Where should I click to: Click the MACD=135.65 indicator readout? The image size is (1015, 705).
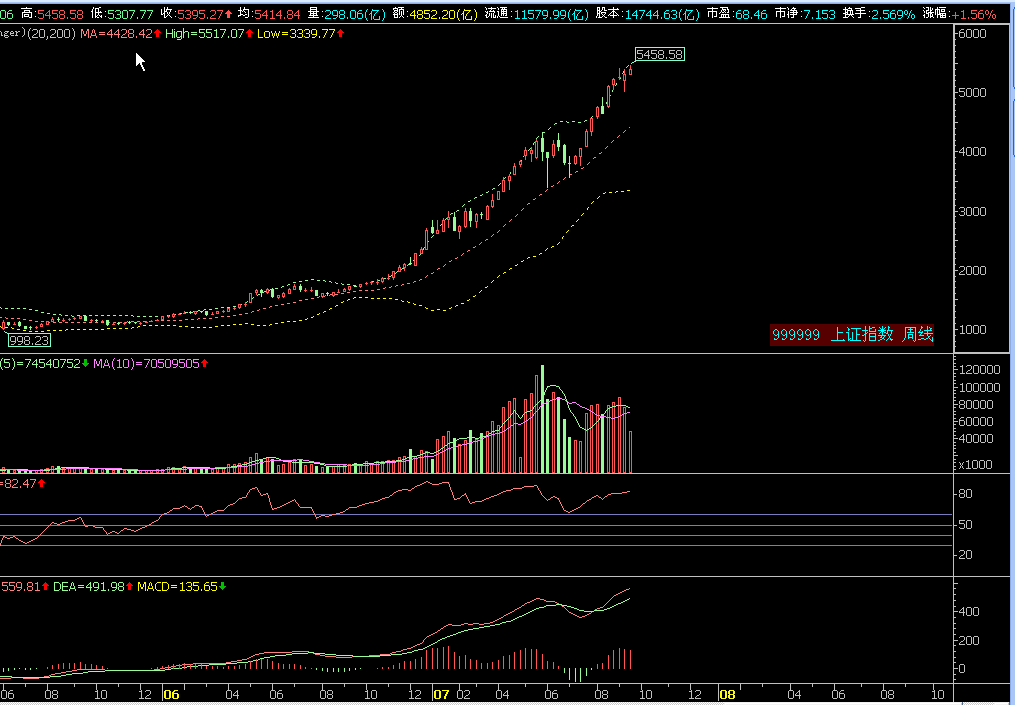[182, 587]
